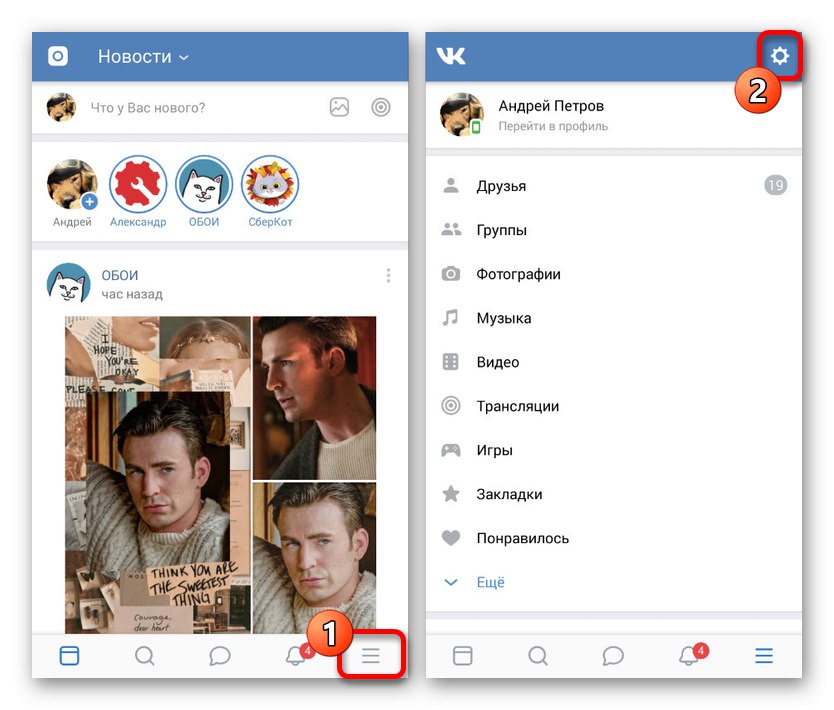Open Понравилось menu item

614,538
